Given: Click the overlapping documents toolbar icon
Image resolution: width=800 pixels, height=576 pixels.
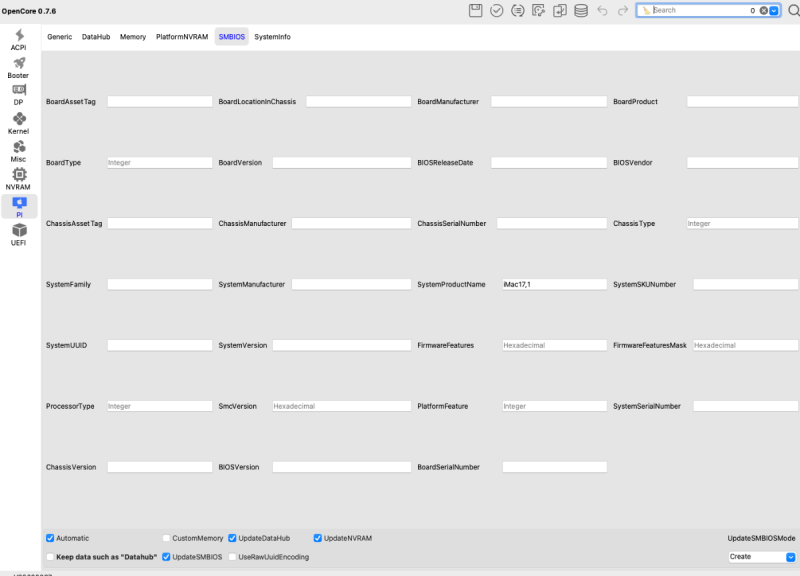Looking at the screenshot, I should click(x=560, y=10).
